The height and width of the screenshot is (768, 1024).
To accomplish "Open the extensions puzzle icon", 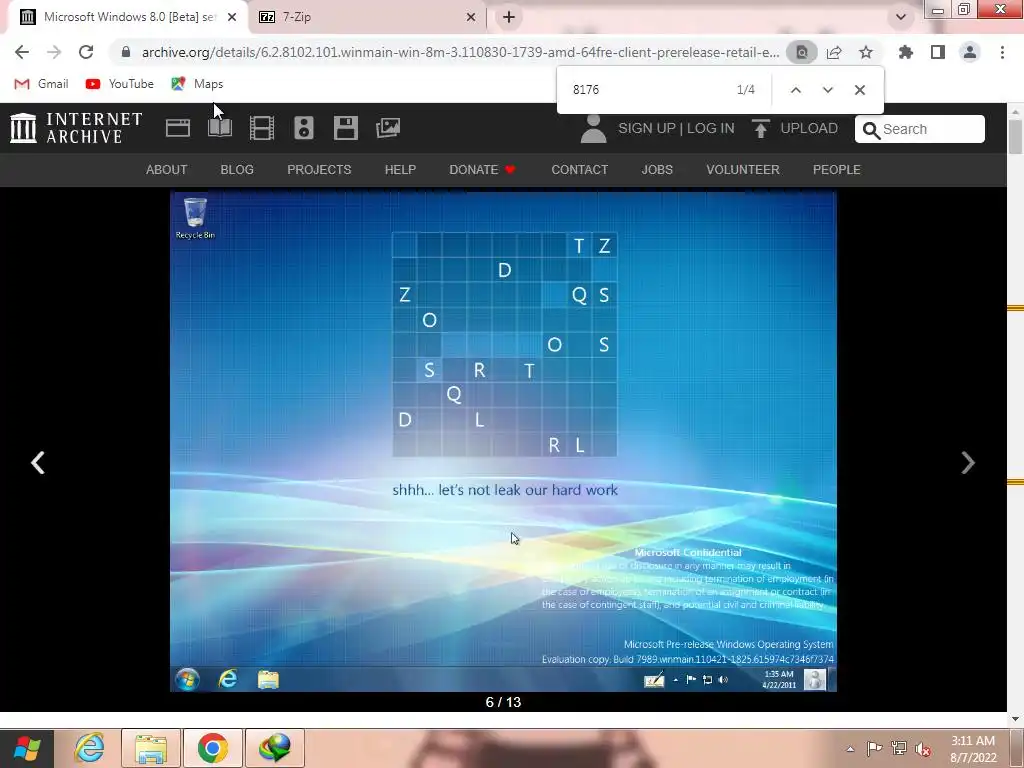I will [906, 52].
